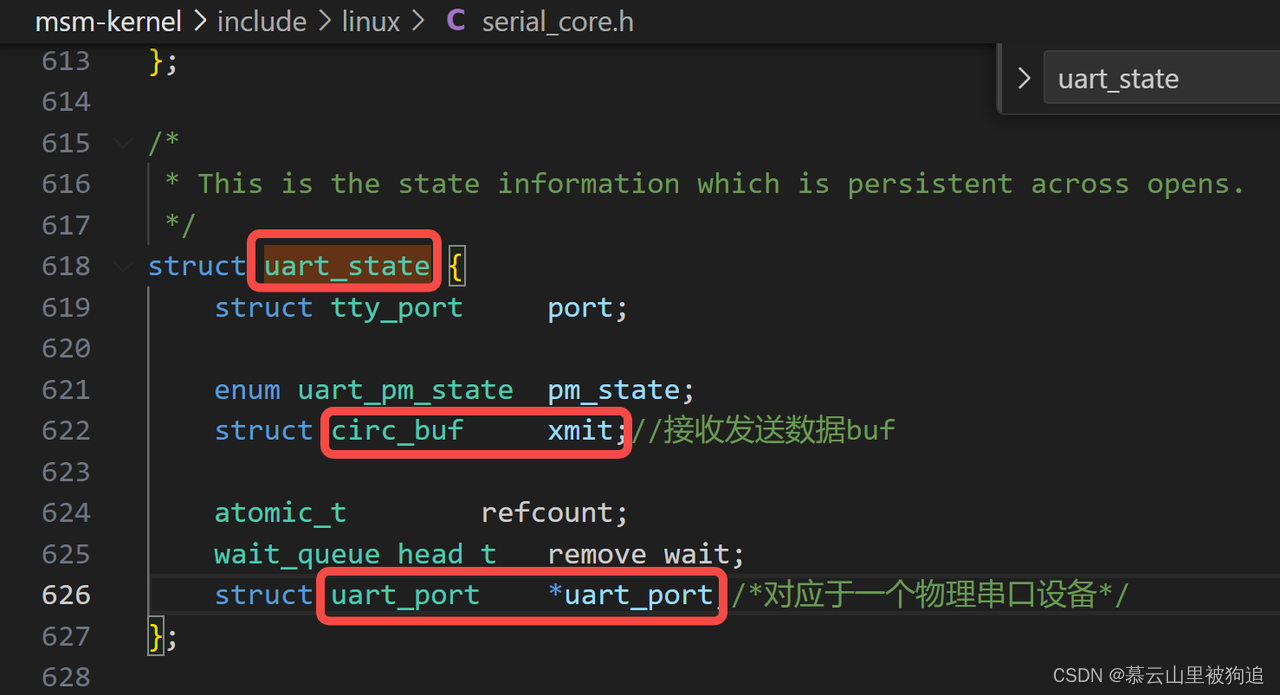
Task: Open the msm-kernel breadcrumb dropdown
Action: (108, 21)
